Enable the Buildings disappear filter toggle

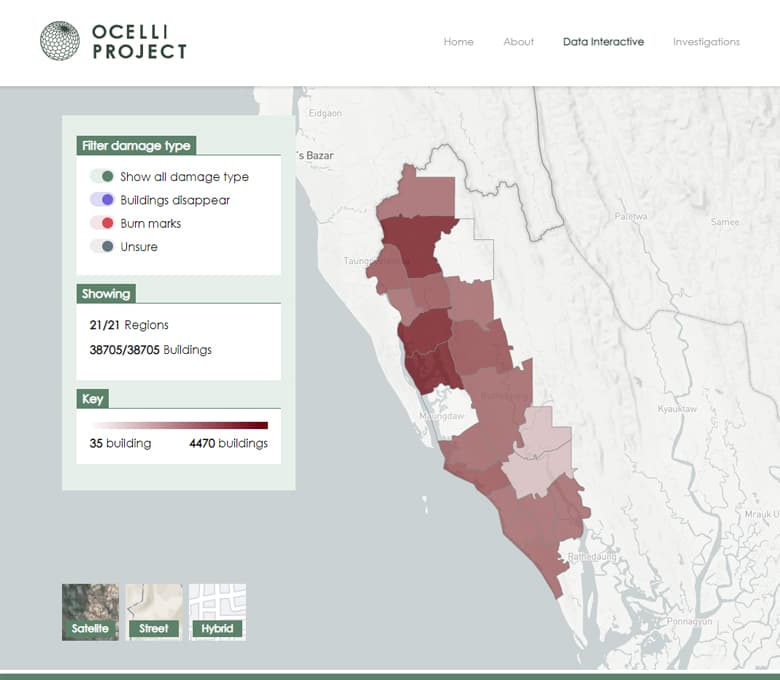click(x=102, y=200)
